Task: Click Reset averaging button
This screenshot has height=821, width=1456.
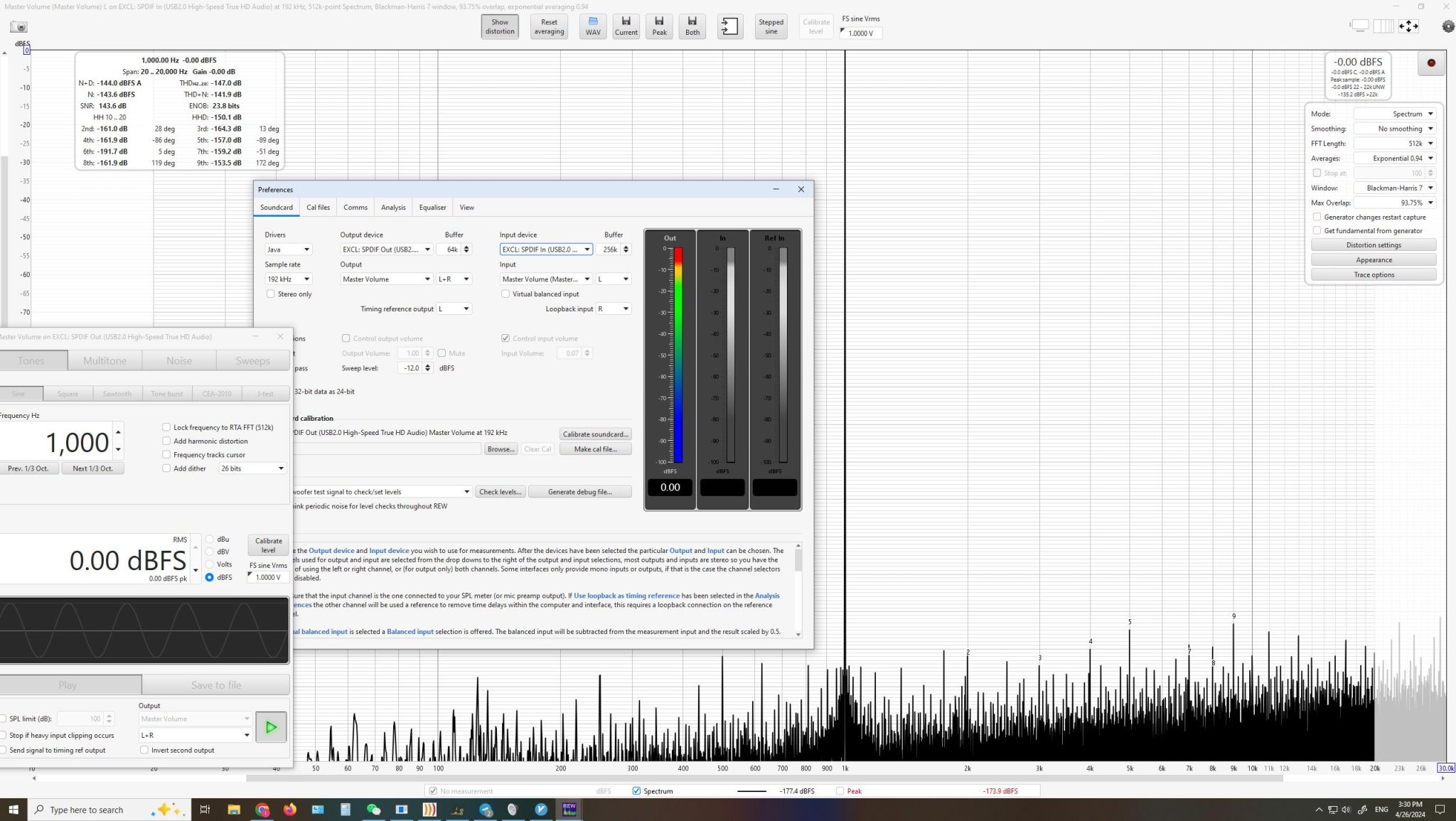Action: [x=549, y=26]
